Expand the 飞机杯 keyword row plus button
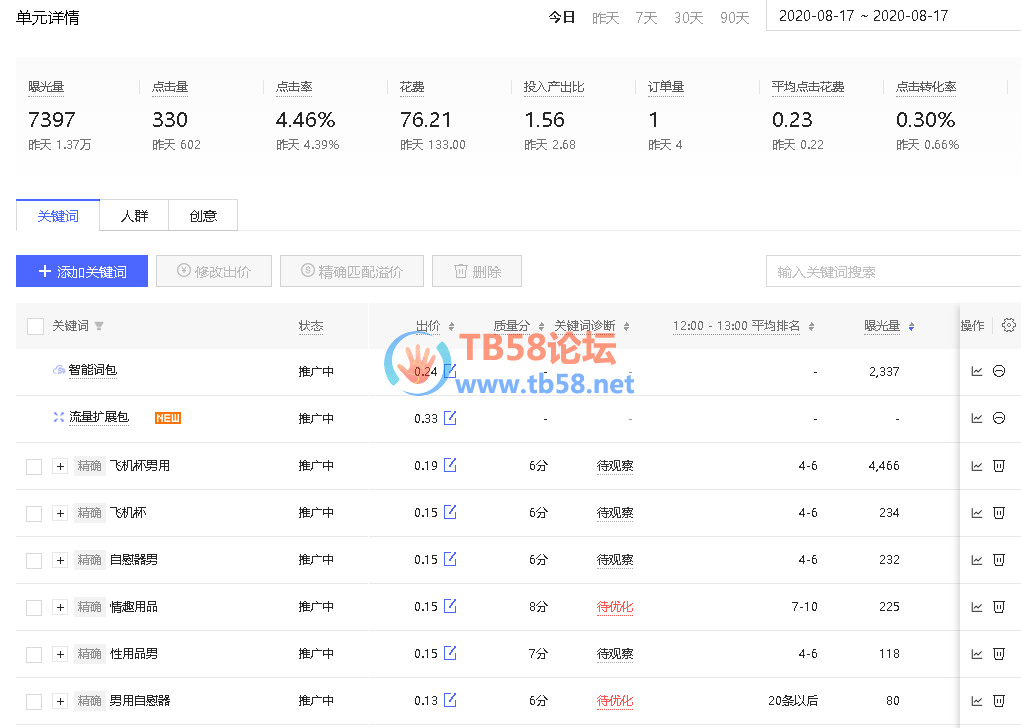This screenshot has height=728, width=1021. pos(60,513)
